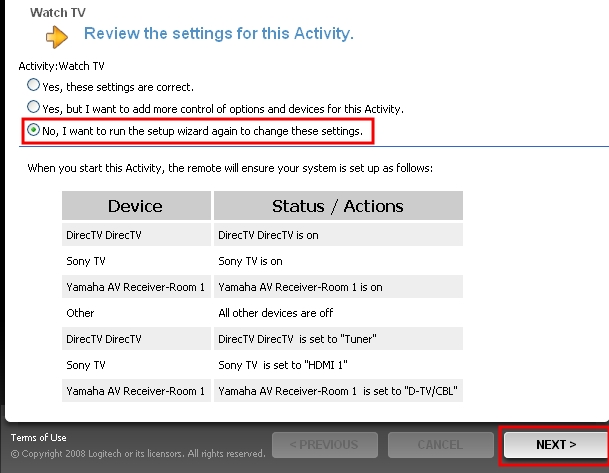
Task: Click the PREVIOUS button
Action: [x=325, y=445]
